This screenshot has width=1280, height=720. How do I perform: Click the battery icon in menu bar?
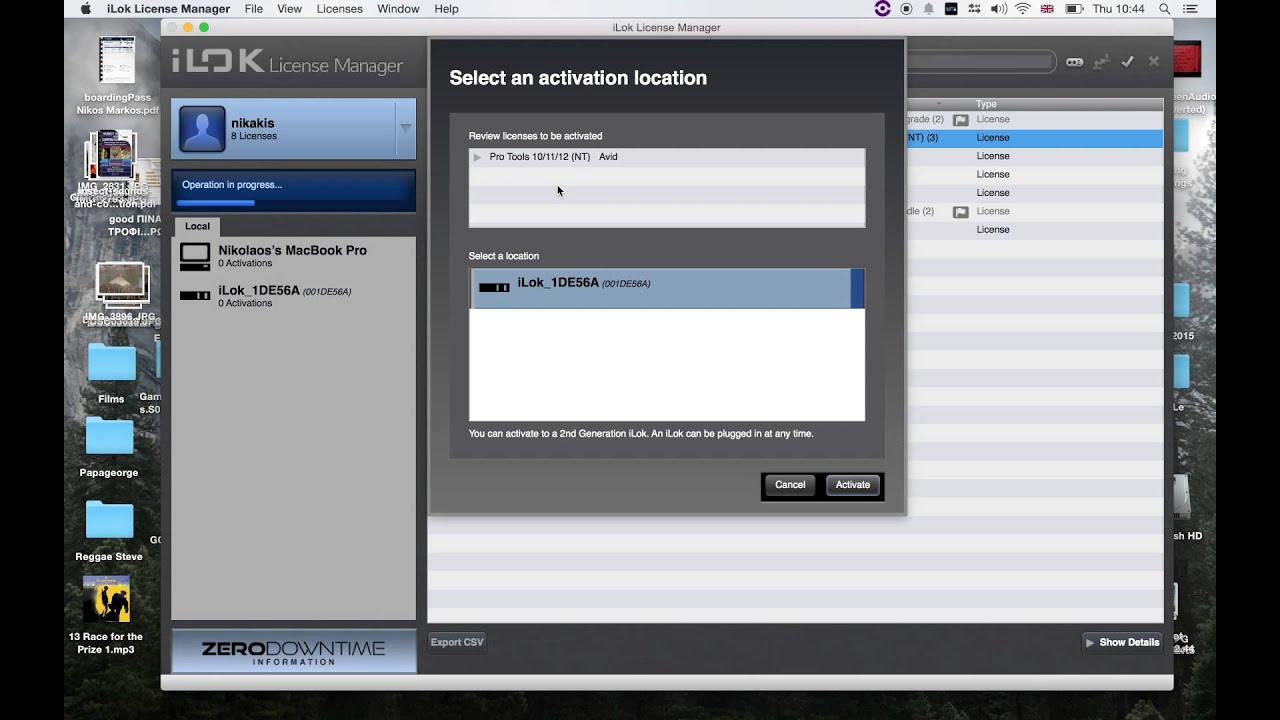tap(1075, 9)
